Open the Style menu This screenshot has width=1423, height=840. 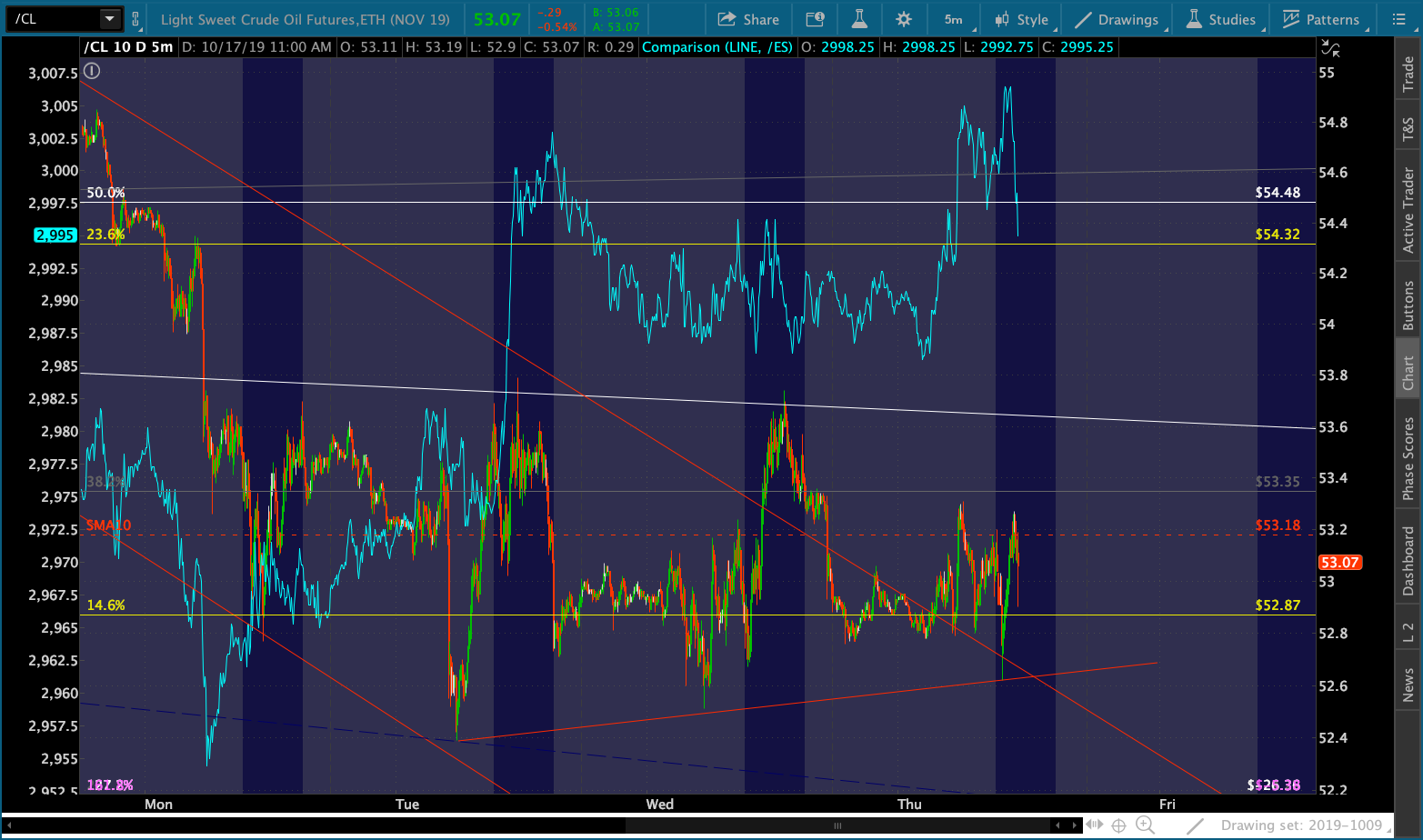pos(1023,19)
